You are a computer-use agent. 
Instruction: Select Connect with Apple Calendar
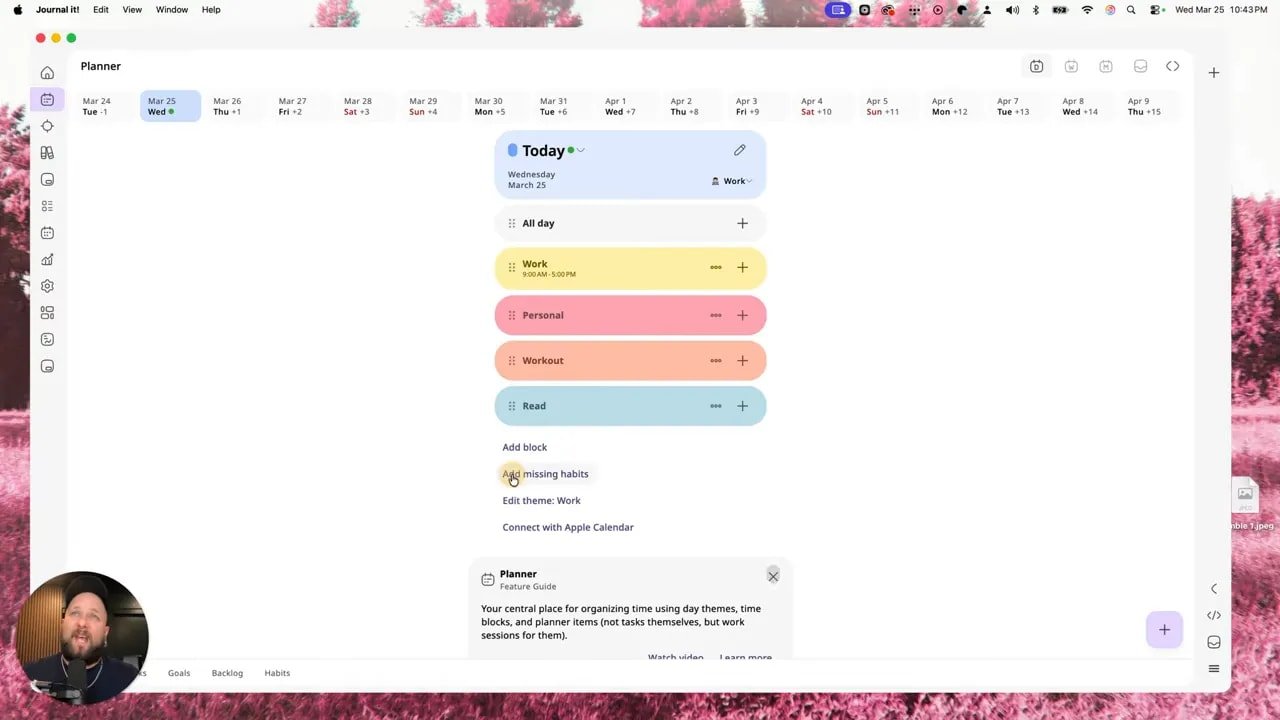tap(568, 527)
